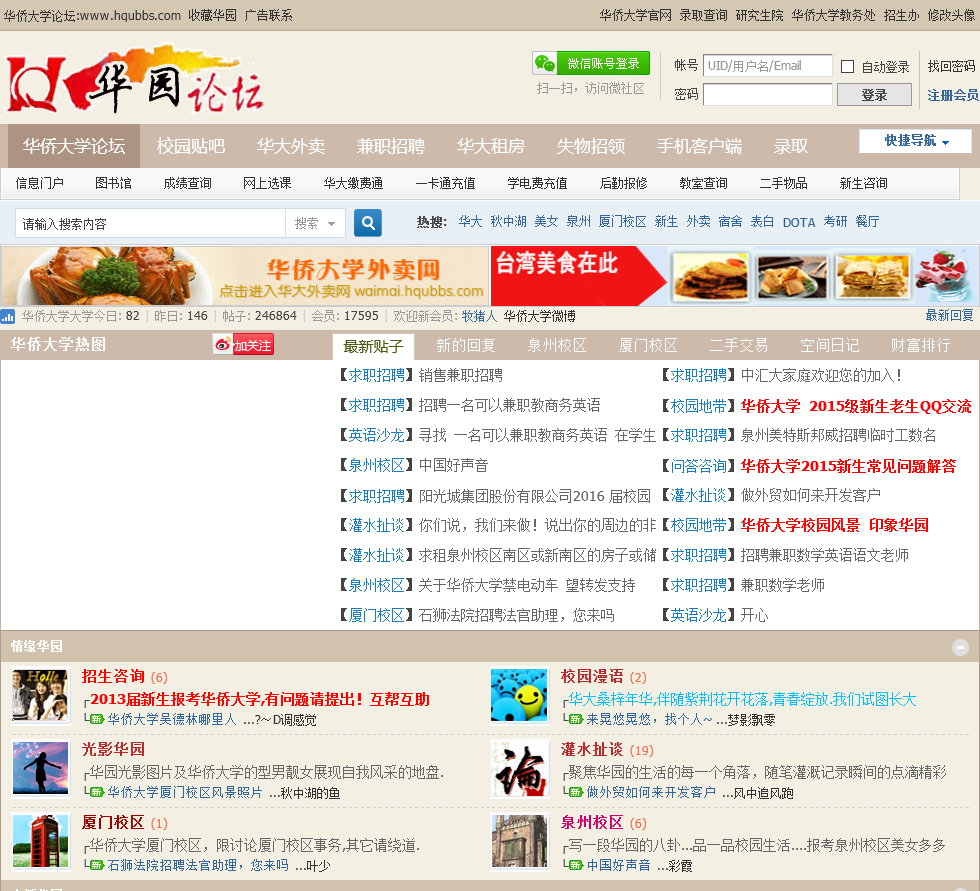Screen dimensions: 980x891
Task: Focus the 请输入搜索内容 search box
Action: (150, 223)
